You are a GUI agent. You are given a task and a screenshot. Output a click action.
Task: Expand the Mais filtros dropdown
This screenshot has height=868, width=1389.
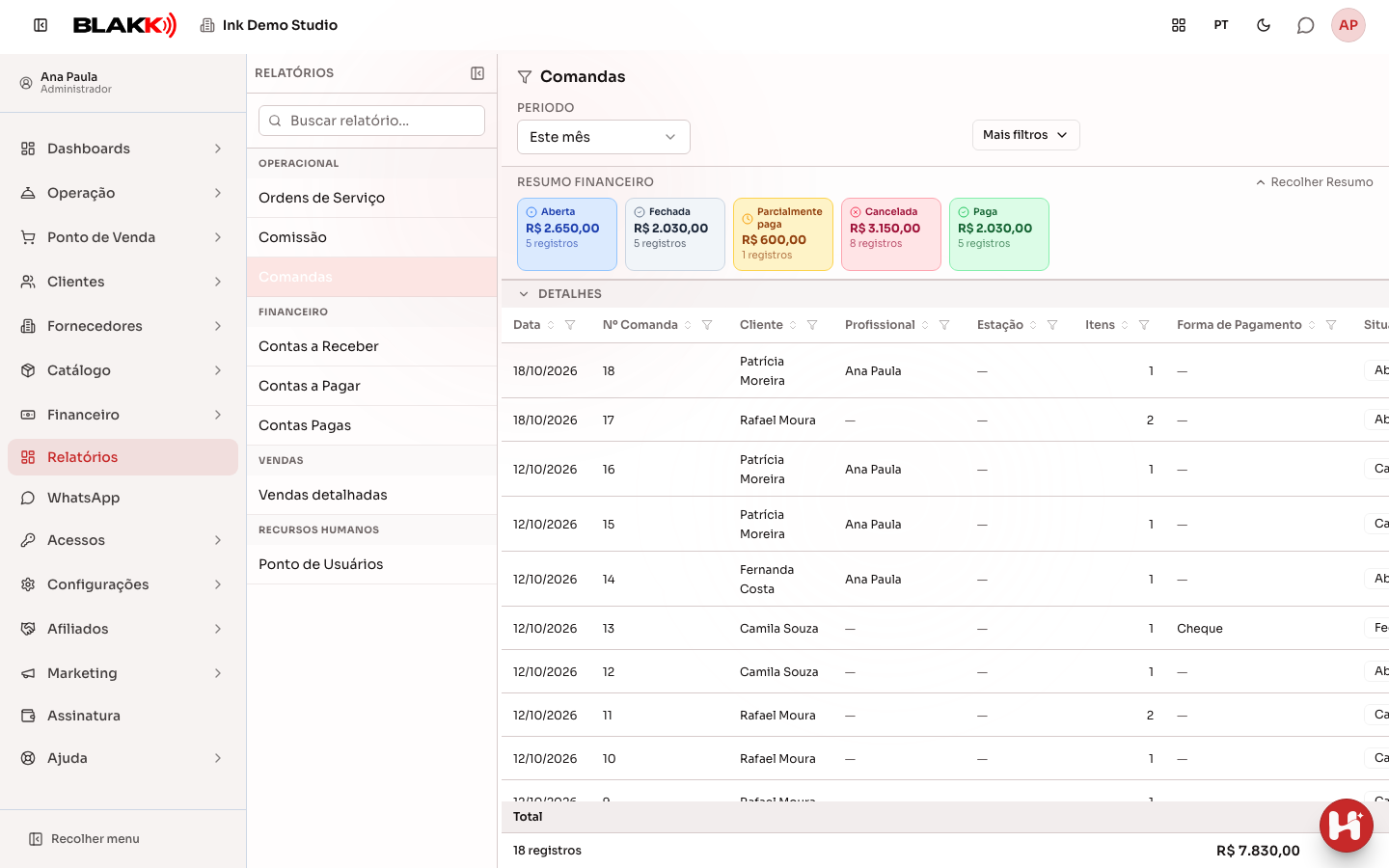(x=1026, y=135)
